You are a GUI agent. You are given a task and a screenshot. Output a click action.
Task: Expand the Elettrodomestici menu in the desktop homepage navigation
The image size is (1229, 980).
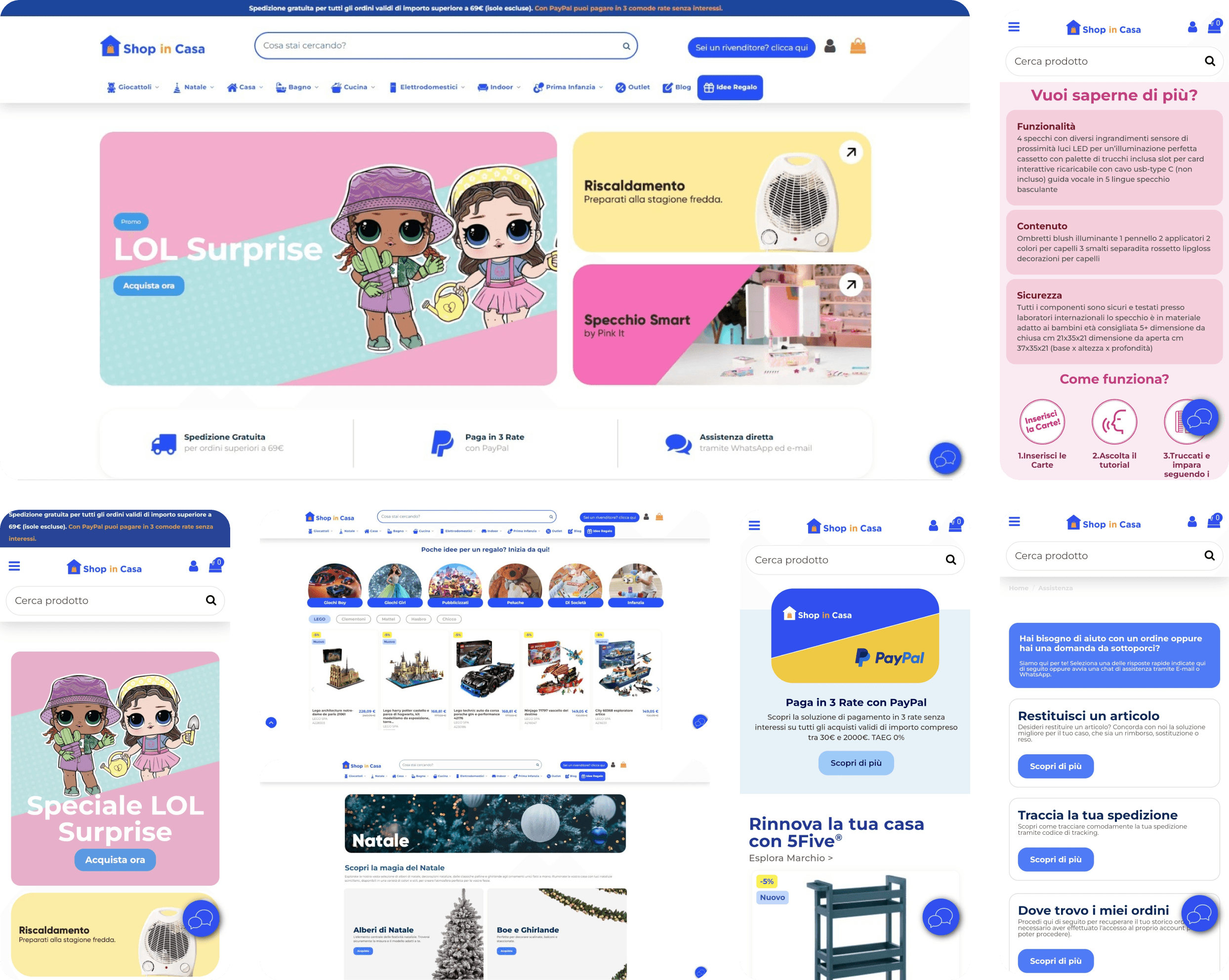pos(427,87)
